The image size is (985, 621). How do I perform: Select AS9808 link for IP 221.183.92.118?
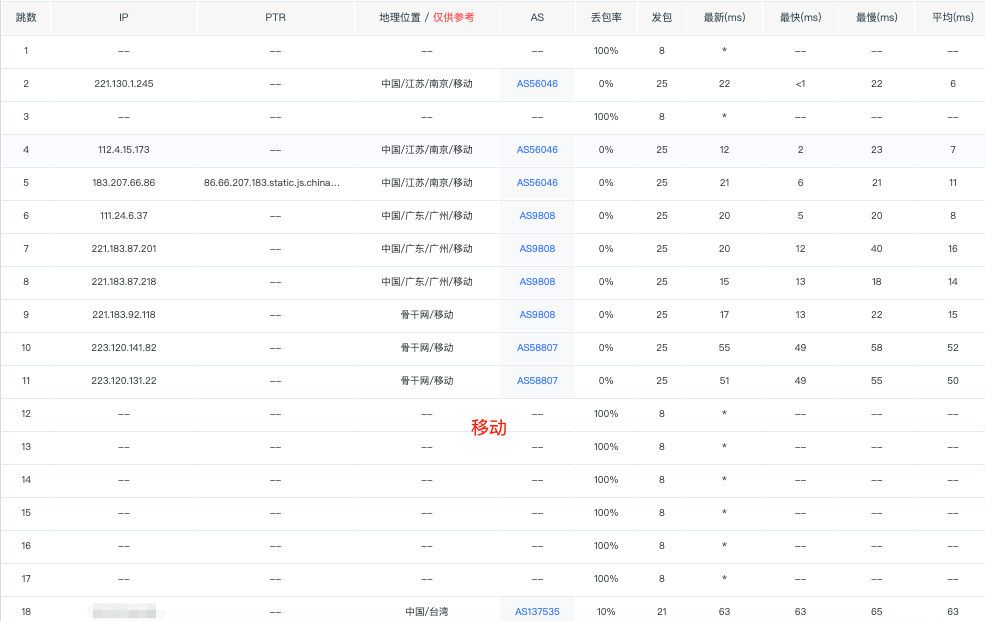537,315
